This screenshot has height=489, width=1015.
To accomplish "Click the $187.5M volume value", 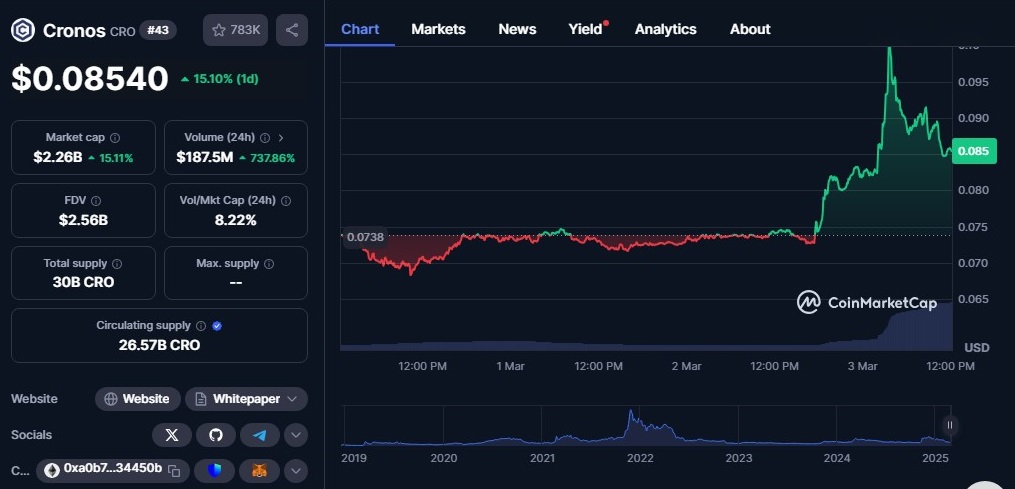I will tap(205, 157).
